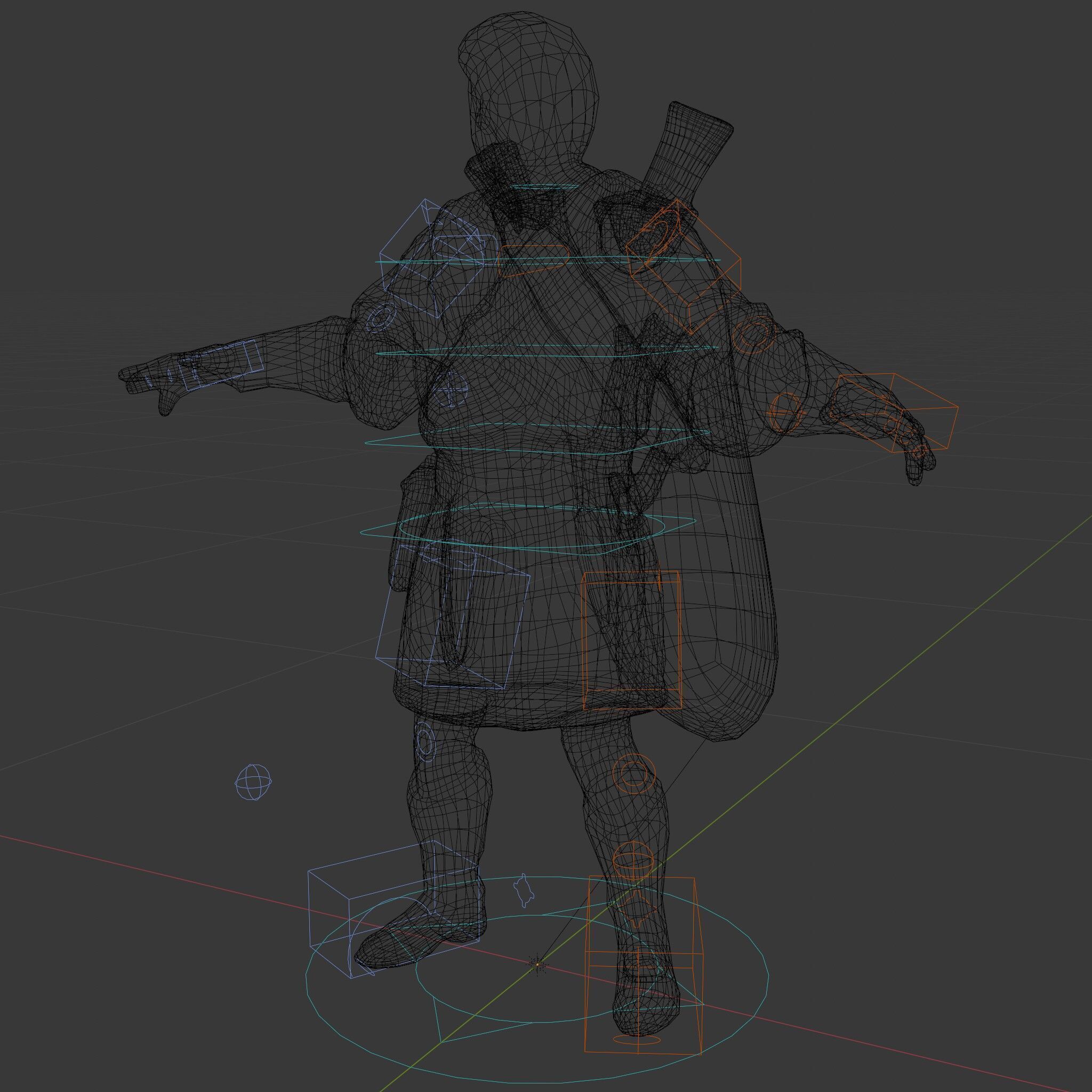Viewport: 1092px width, 1092px height.
Task: Select the orange thigh box control
Action: click(631, 640)
